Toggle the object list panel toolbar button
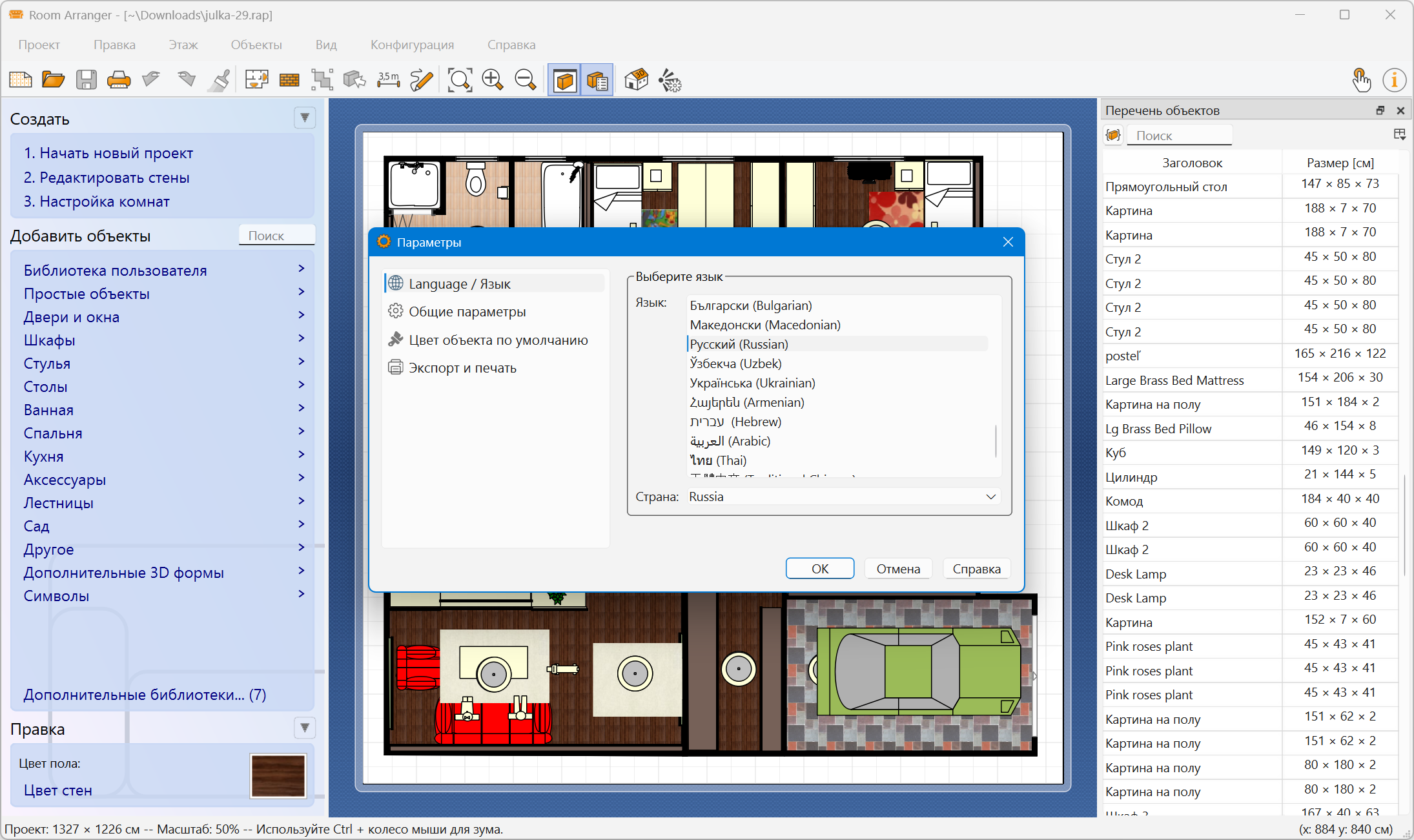Viewport: 1414px width, 840px height. (598, 80)
